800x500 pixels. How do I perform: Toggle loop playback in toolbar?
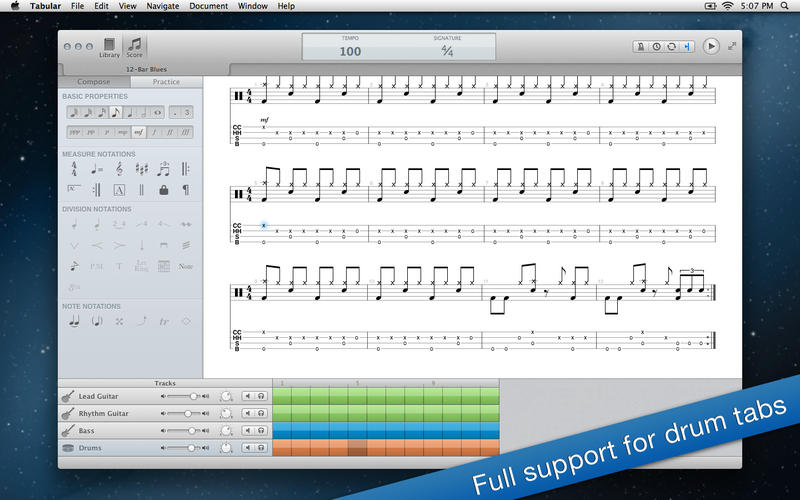pyautogui.click(x=671, y=46)
